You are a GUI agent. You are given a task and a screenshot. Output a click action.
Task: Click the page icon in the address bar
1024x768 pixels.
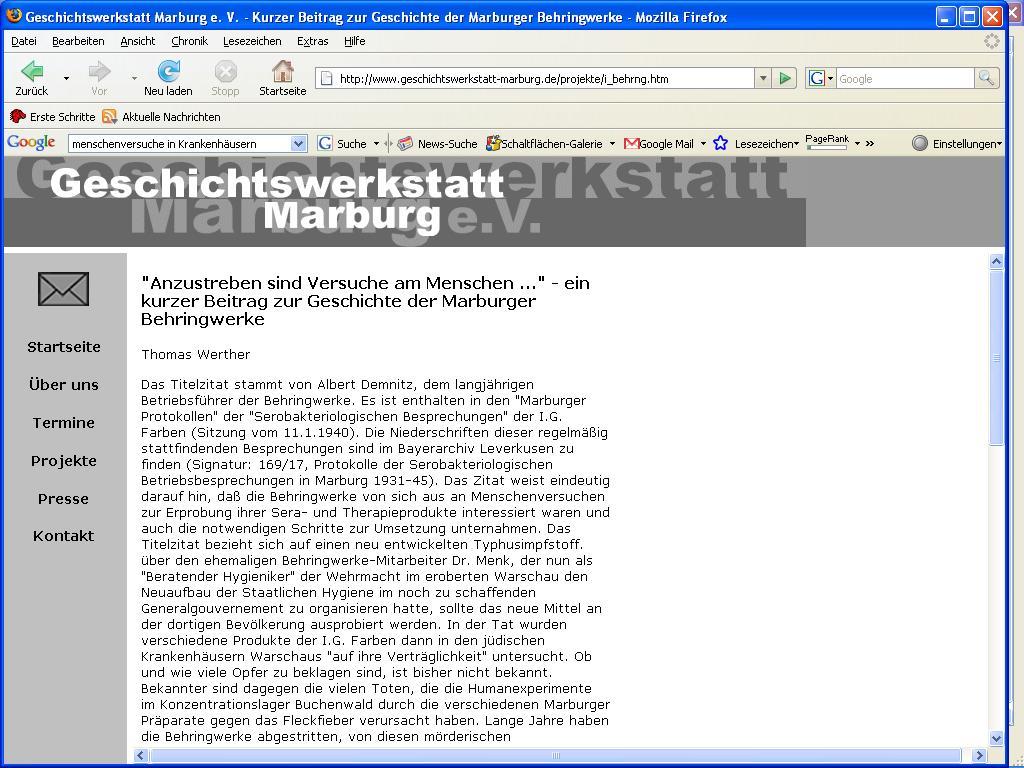(327, 79)
